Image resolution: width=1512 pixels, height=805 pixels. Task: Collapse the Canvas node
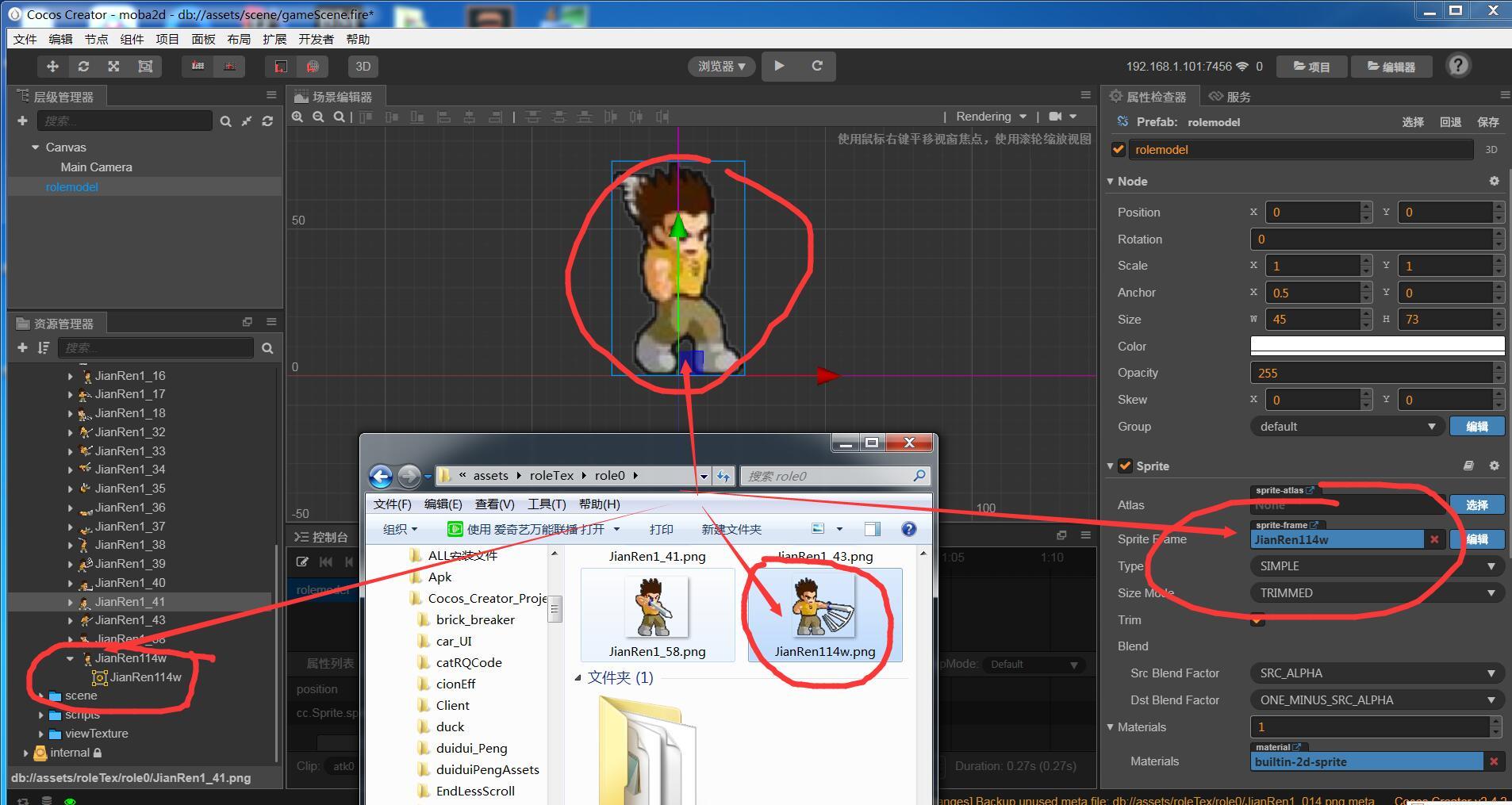[x=36, y=148]
